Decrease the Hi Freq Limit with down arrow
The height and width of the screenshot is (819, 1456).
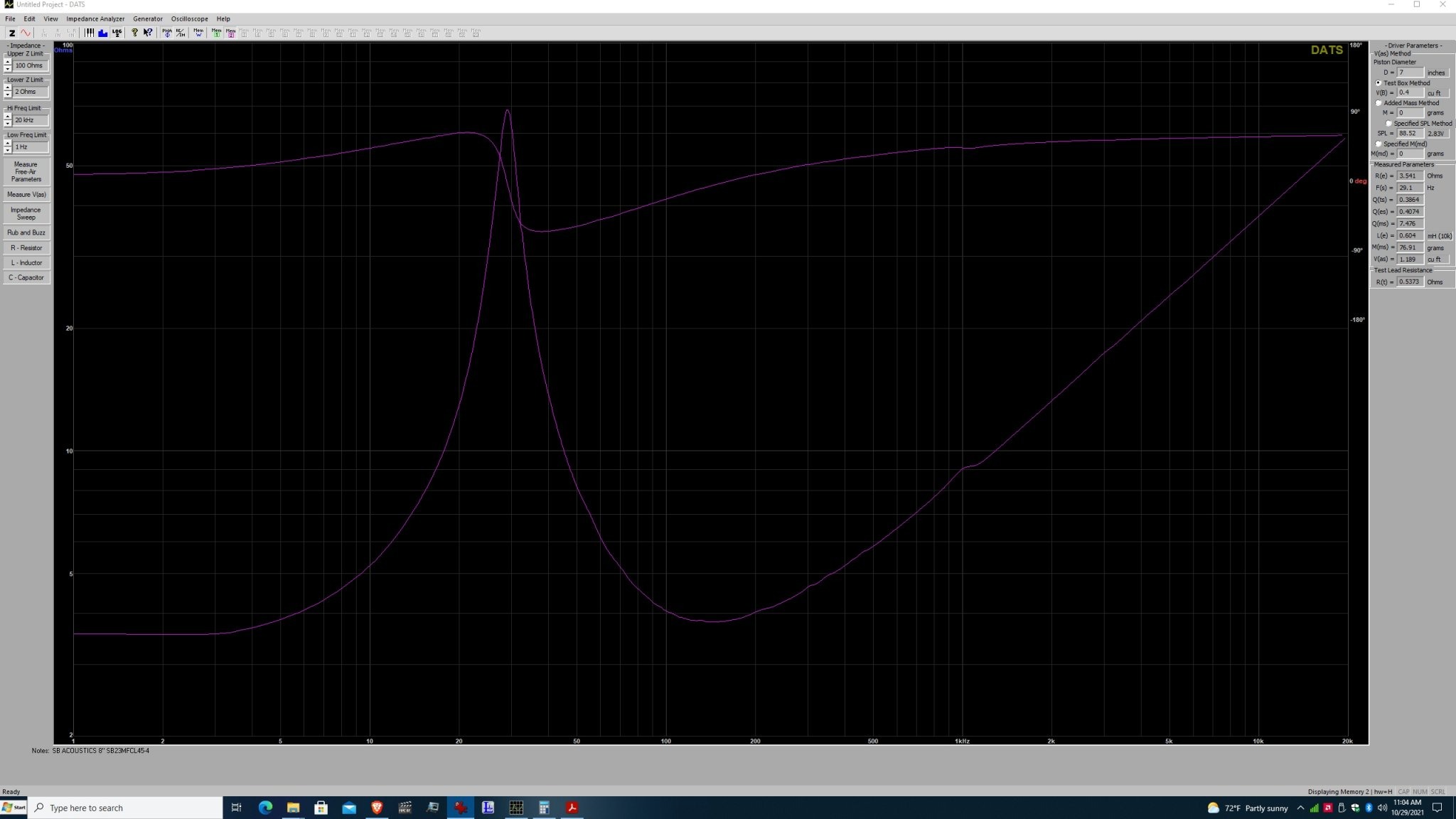click(x=7, y=123)
